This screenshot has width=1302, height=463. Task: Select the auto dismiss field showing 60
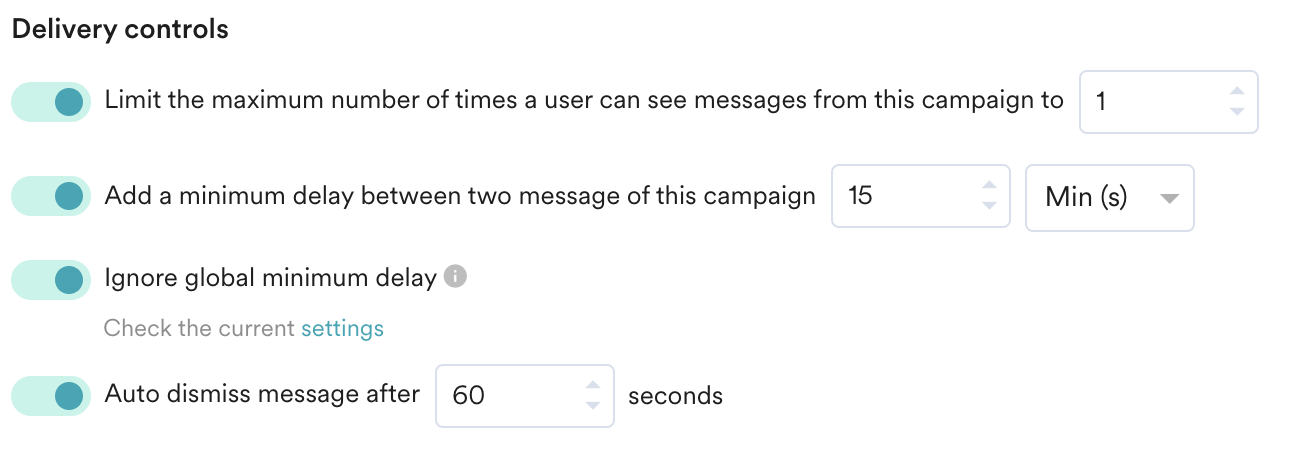click(505, 396)
